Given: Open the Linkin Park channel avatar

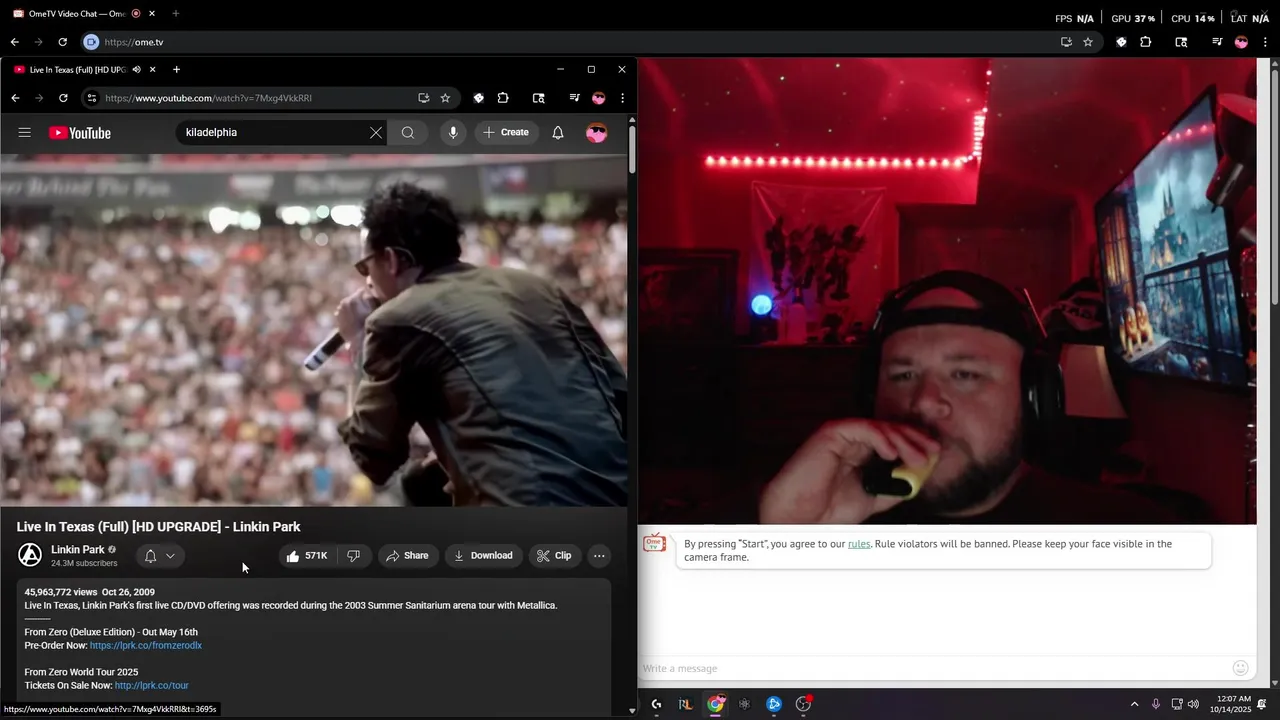Looking at the screenshot, I should 31,555.
